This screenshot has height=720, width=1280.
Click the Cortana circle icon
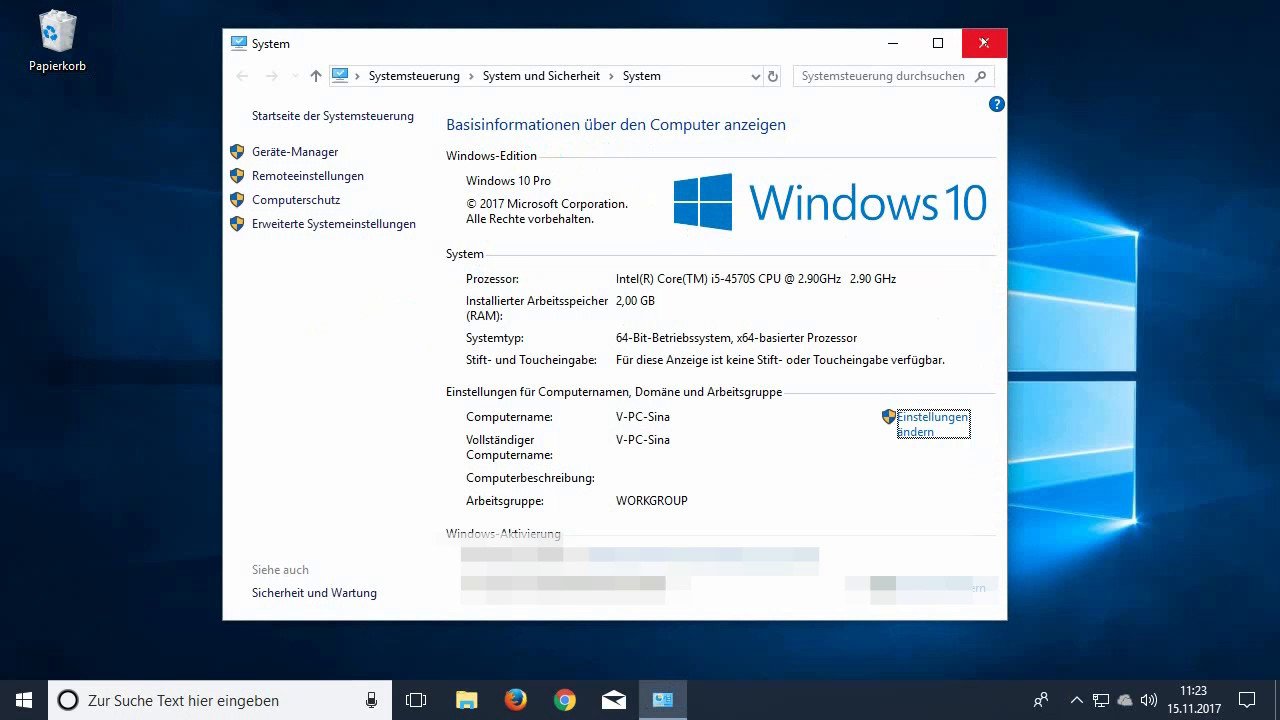tap(68, 700)
